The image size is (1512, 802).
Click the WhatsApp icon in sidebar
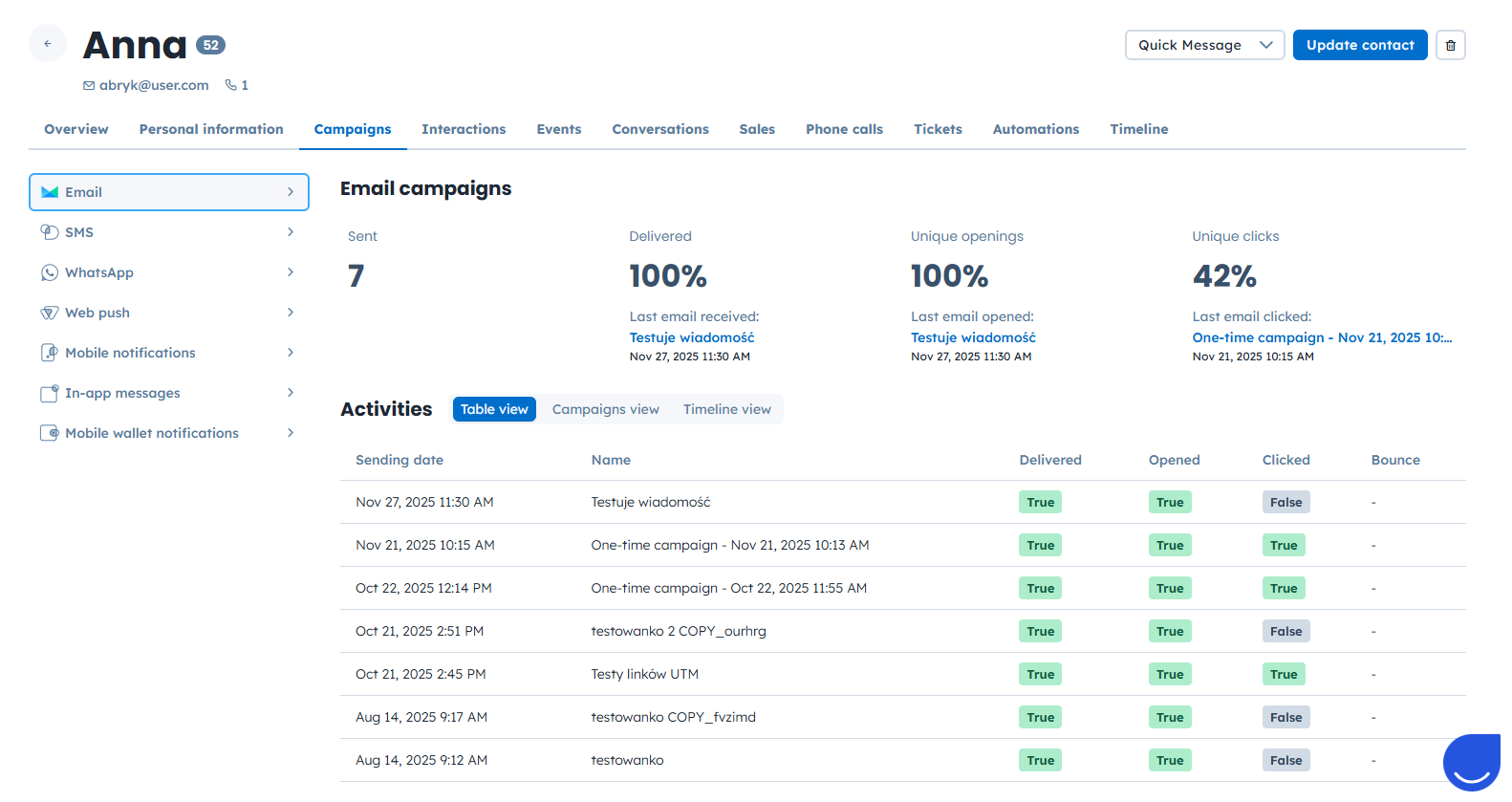click(50, 272)
